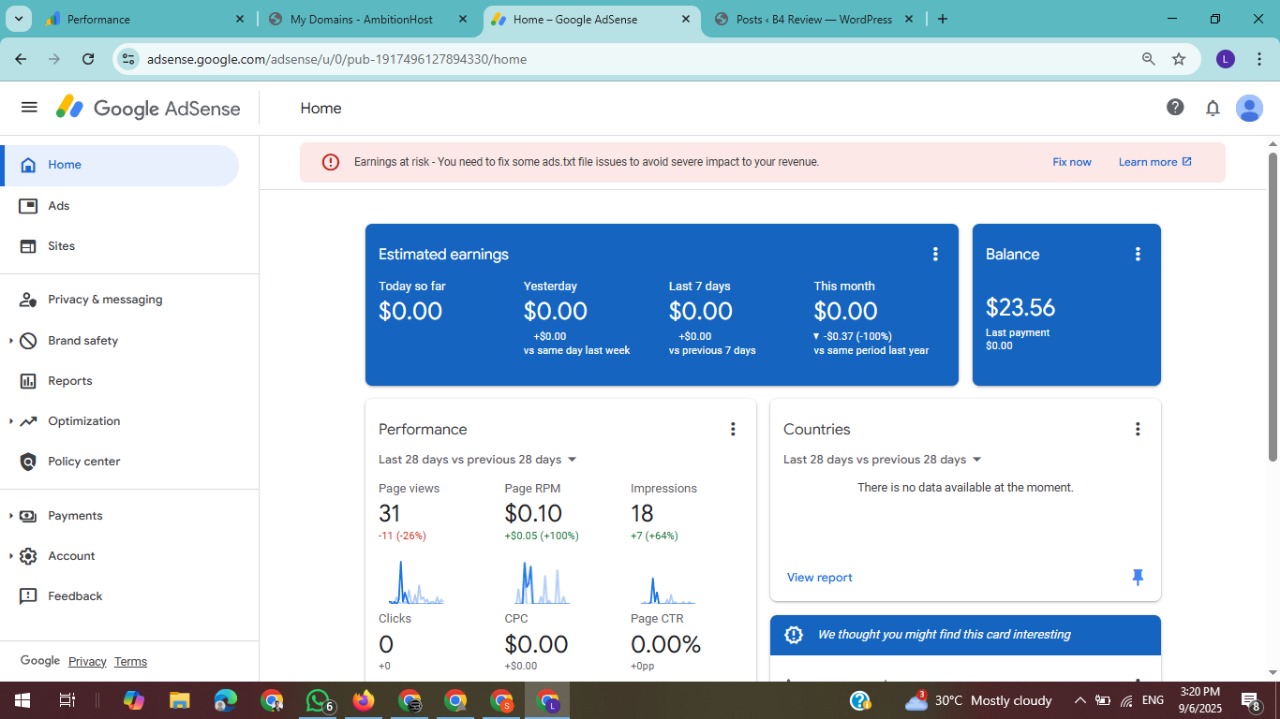The width and height of the screenshot is (1280, 719).
Task: Show hidden system tray icons
Action: pos(1079,701)
